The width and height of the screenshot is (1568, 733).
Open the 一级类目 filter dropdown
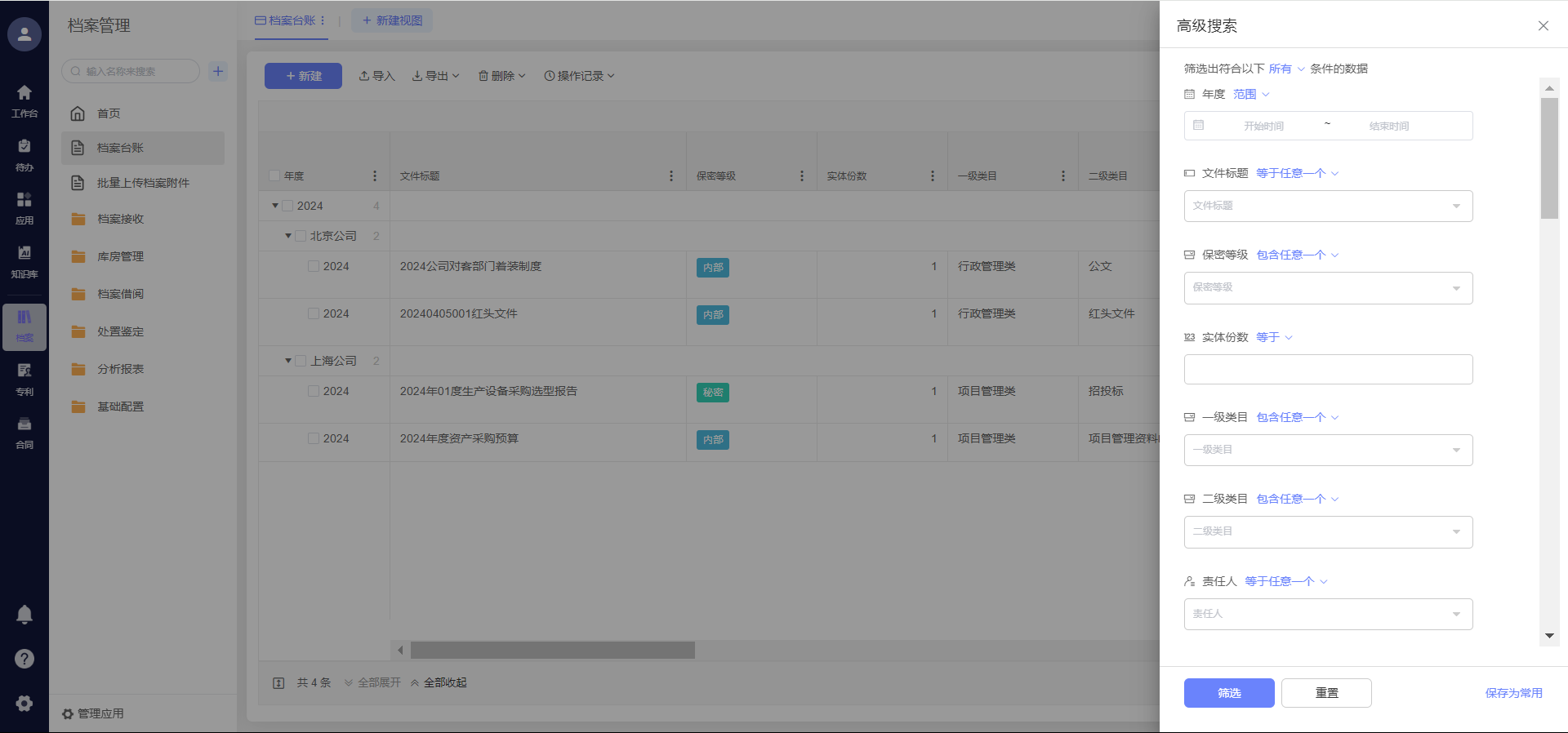(x=1328, y=451)
